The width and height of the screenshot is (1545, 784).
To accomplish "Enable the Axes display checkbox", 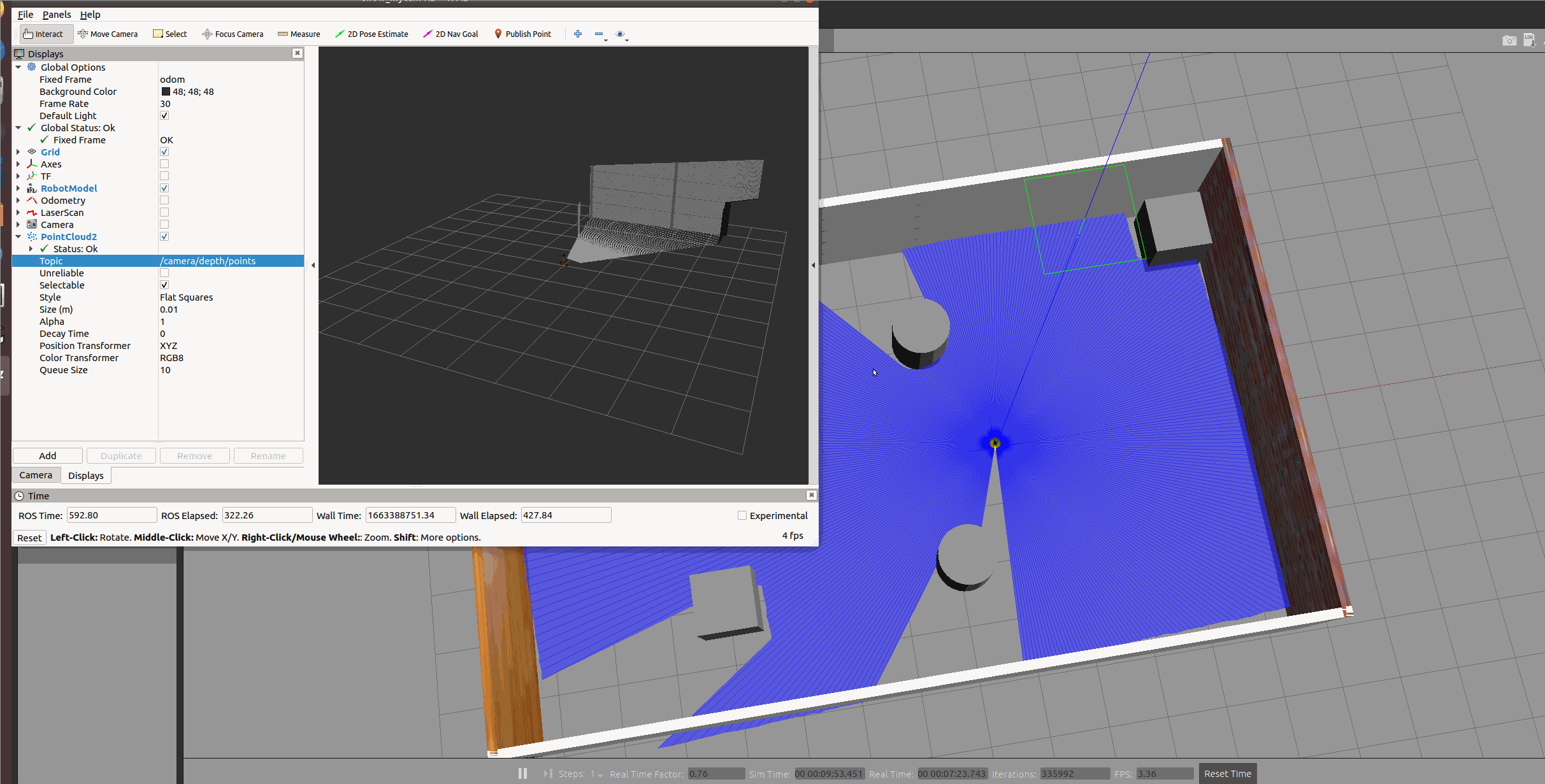I will tap(164, 164).
